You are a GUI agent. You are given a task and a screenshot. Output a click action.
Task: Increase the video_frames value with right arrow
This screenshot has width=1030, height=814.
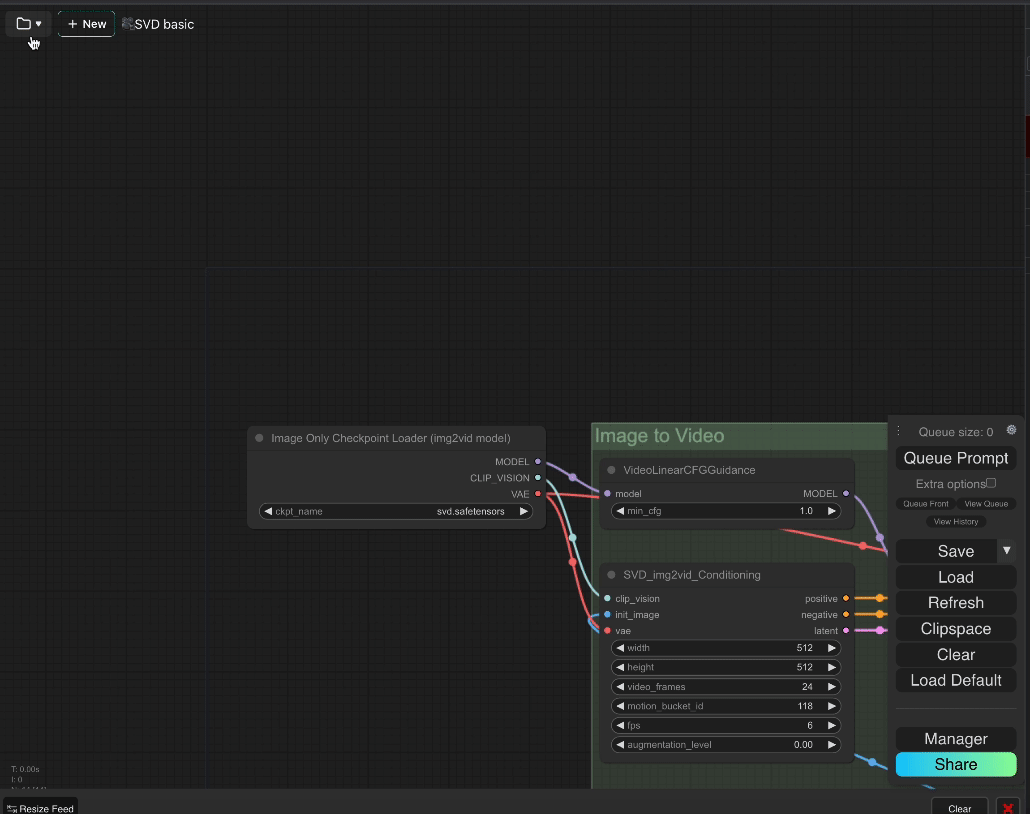point(831,687)
